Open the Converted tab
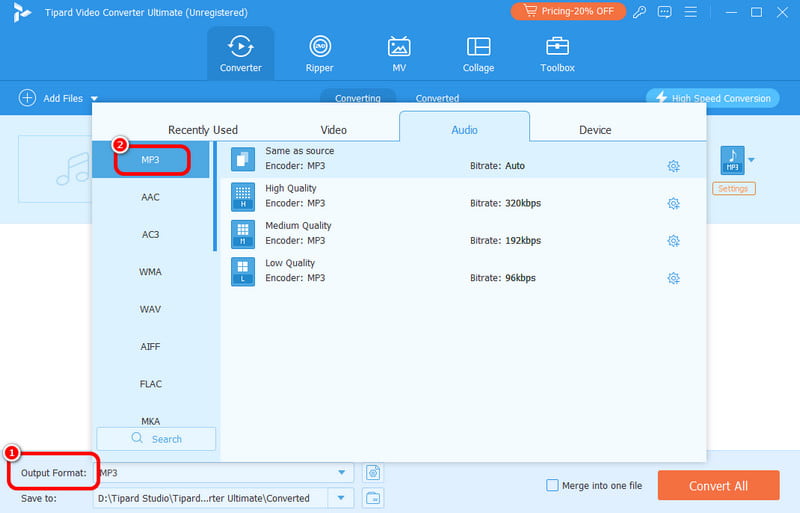This screenshot has width=800, height=513. [437, 98]
